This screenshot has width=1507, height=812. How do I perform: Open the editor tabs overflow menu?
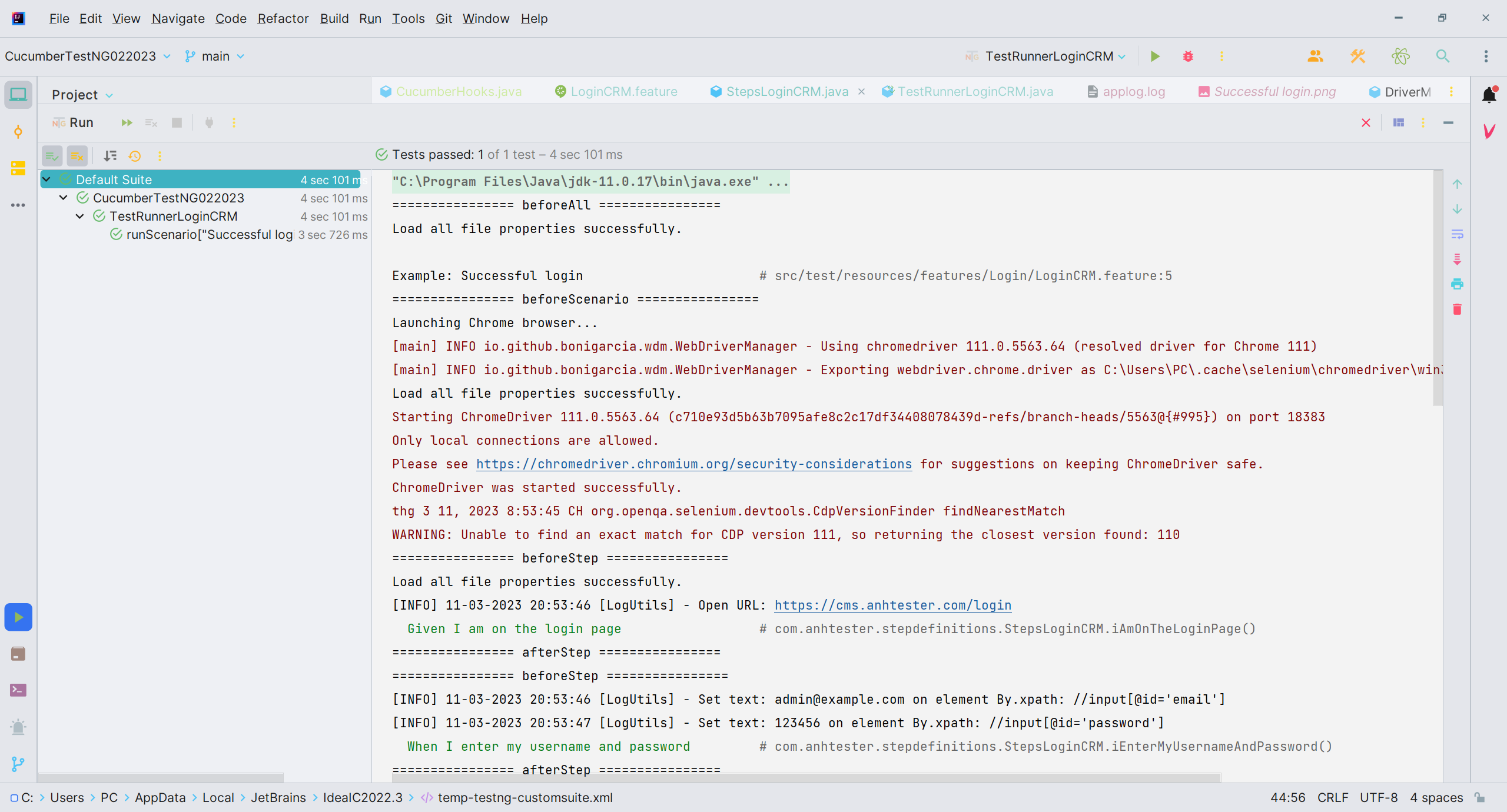pos(1451,92)
